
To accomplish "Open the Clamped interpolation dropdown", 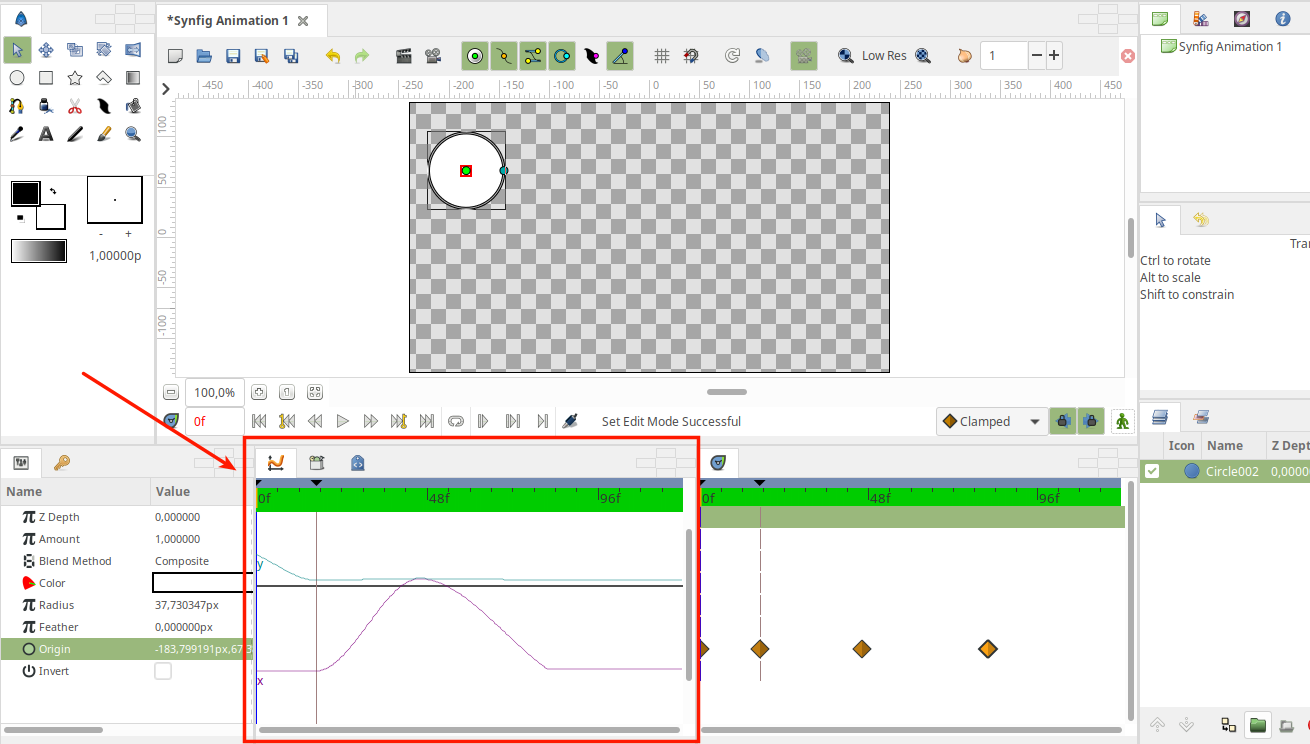I will click(991, 421).
